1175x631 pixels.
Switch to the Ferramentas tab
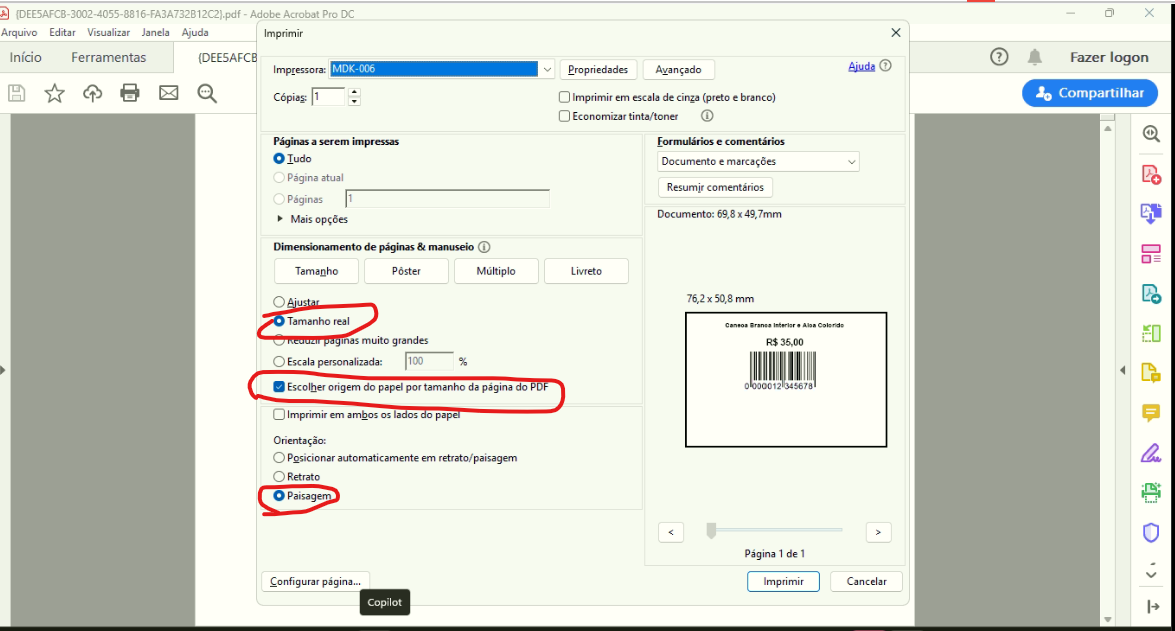click(x=108, y=57)
